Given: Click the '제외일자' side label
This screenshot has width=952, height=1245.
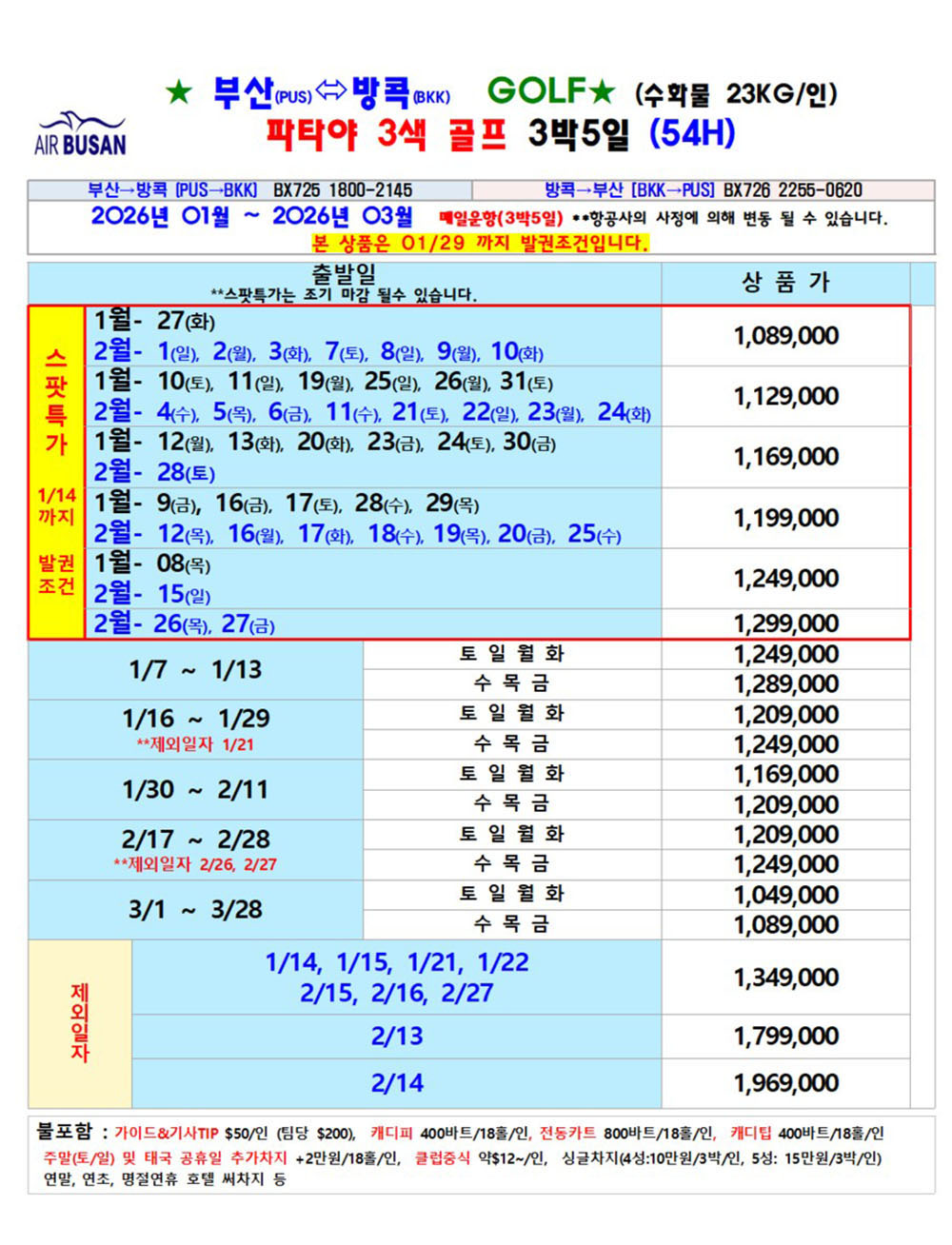Looking at the screenshot, I should coord(80,1024).
